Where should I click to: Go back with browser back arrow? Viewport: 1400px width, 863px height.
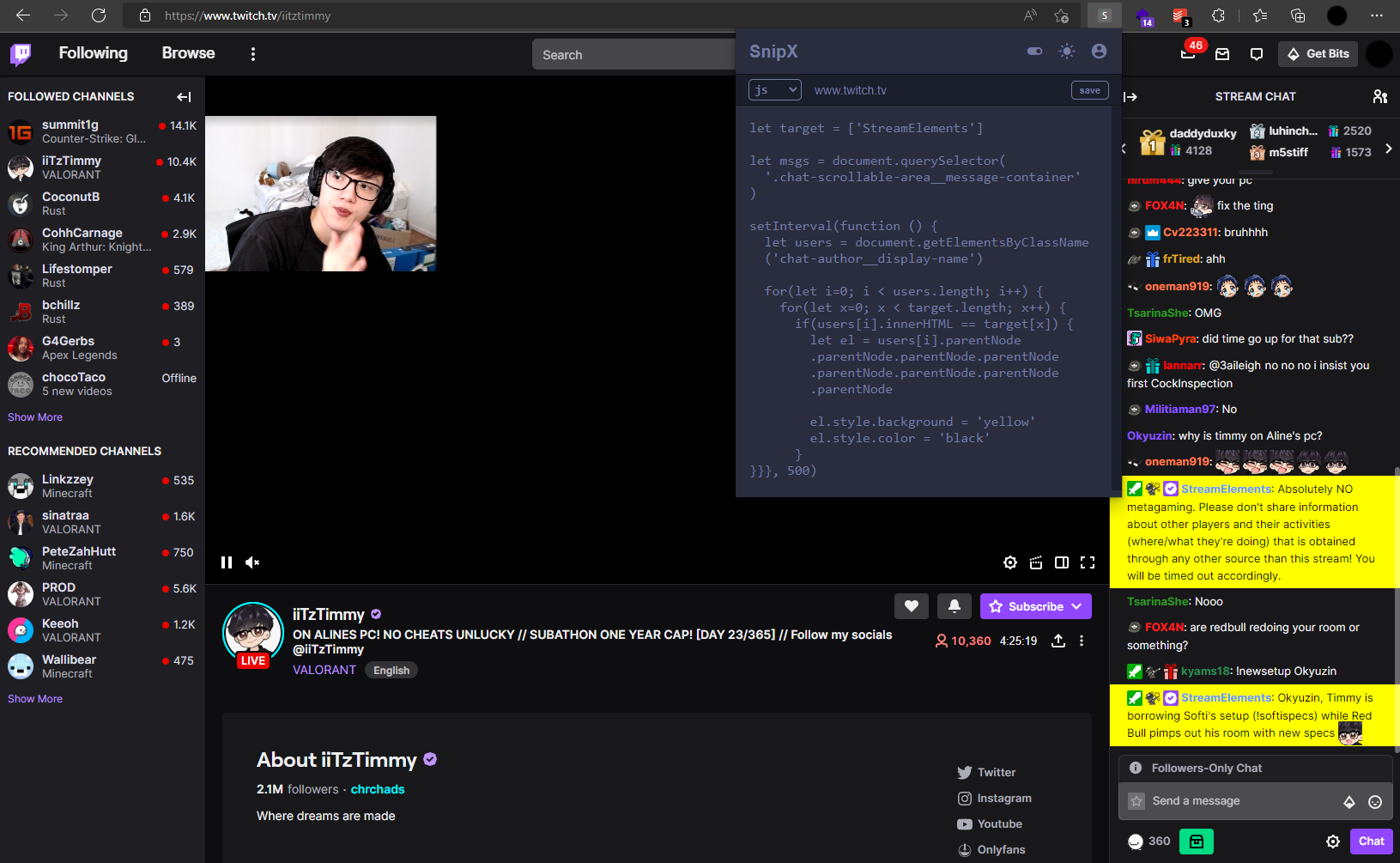(x=23, y=15)
